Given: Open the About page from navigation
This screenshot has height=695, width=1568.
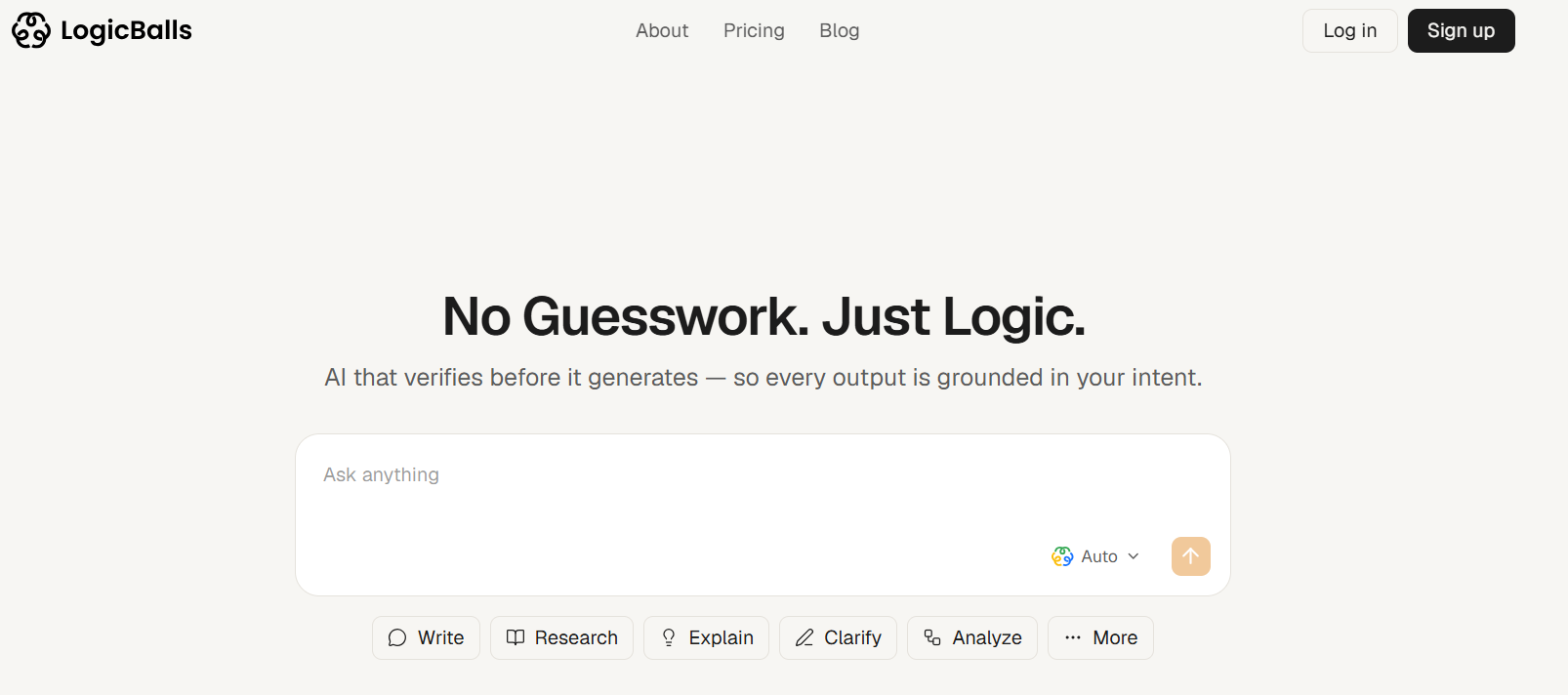Looking at the screenshot, I should (x=662, y=31).
